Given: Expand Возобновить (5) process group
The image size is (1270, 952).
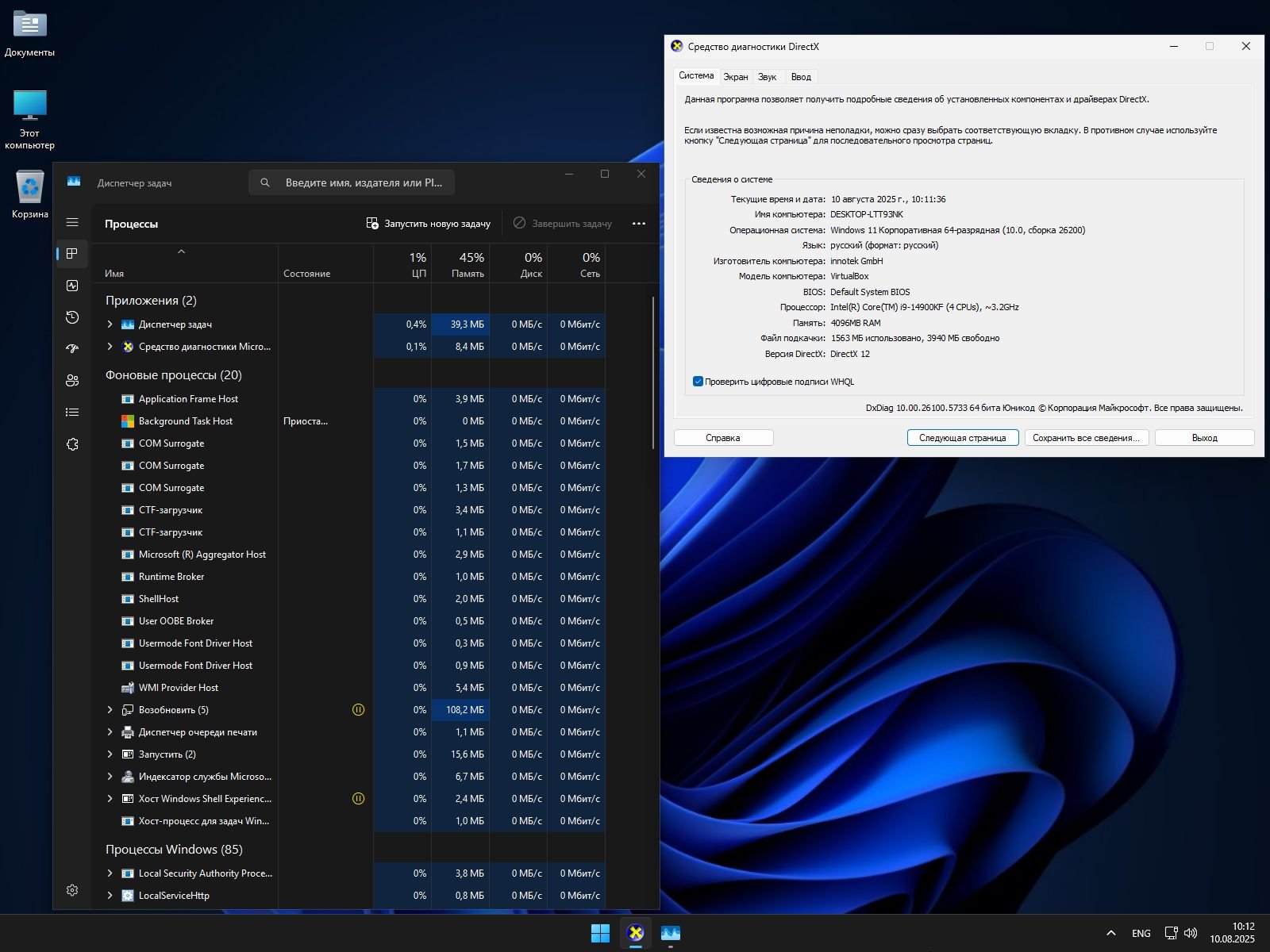Looking at the screenshot, I should click(110, 710).
